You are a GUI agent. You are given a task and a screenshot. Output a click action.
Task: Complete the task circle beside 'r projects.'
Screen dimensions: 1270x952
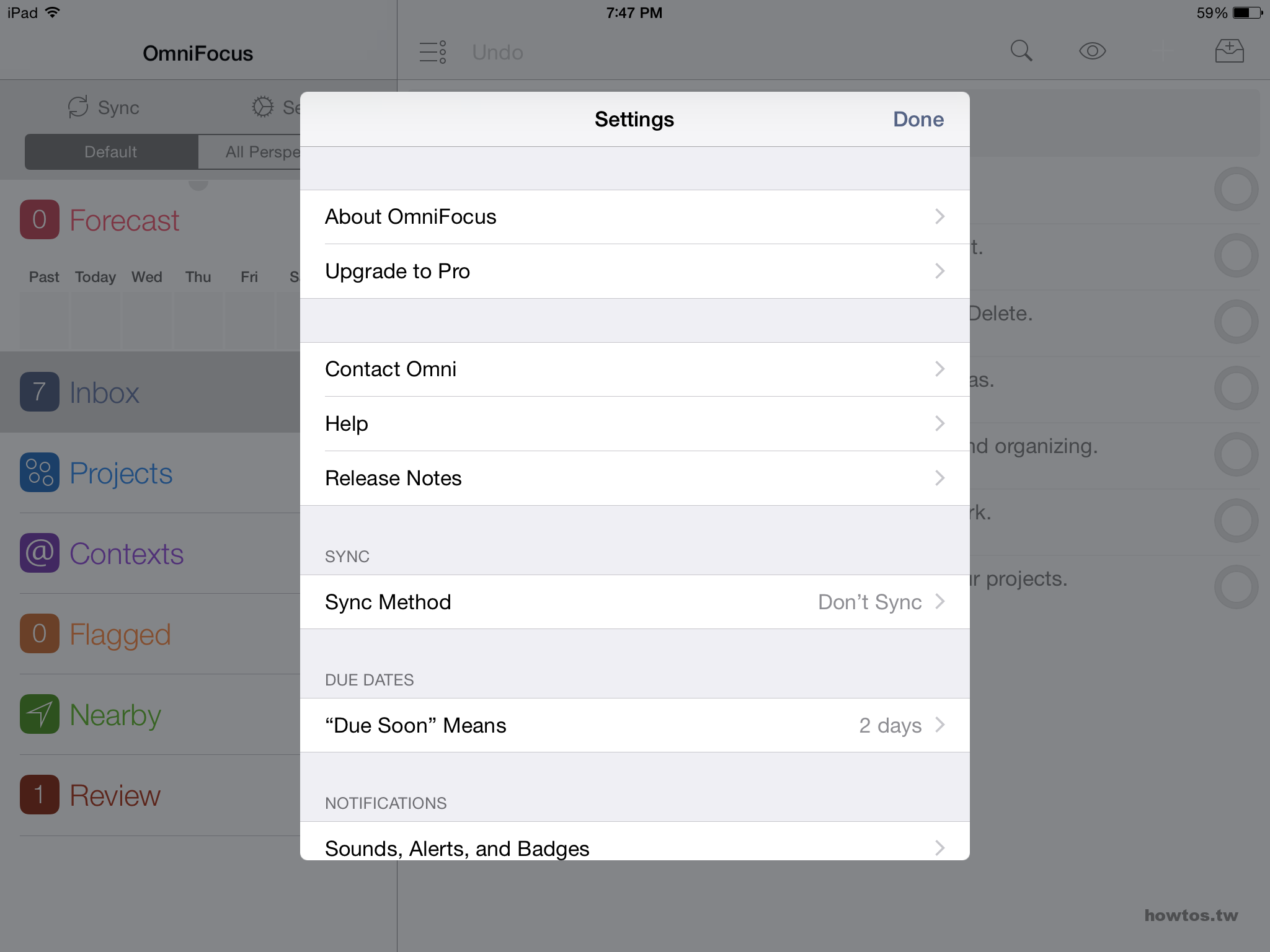[x=1236, y=587]
